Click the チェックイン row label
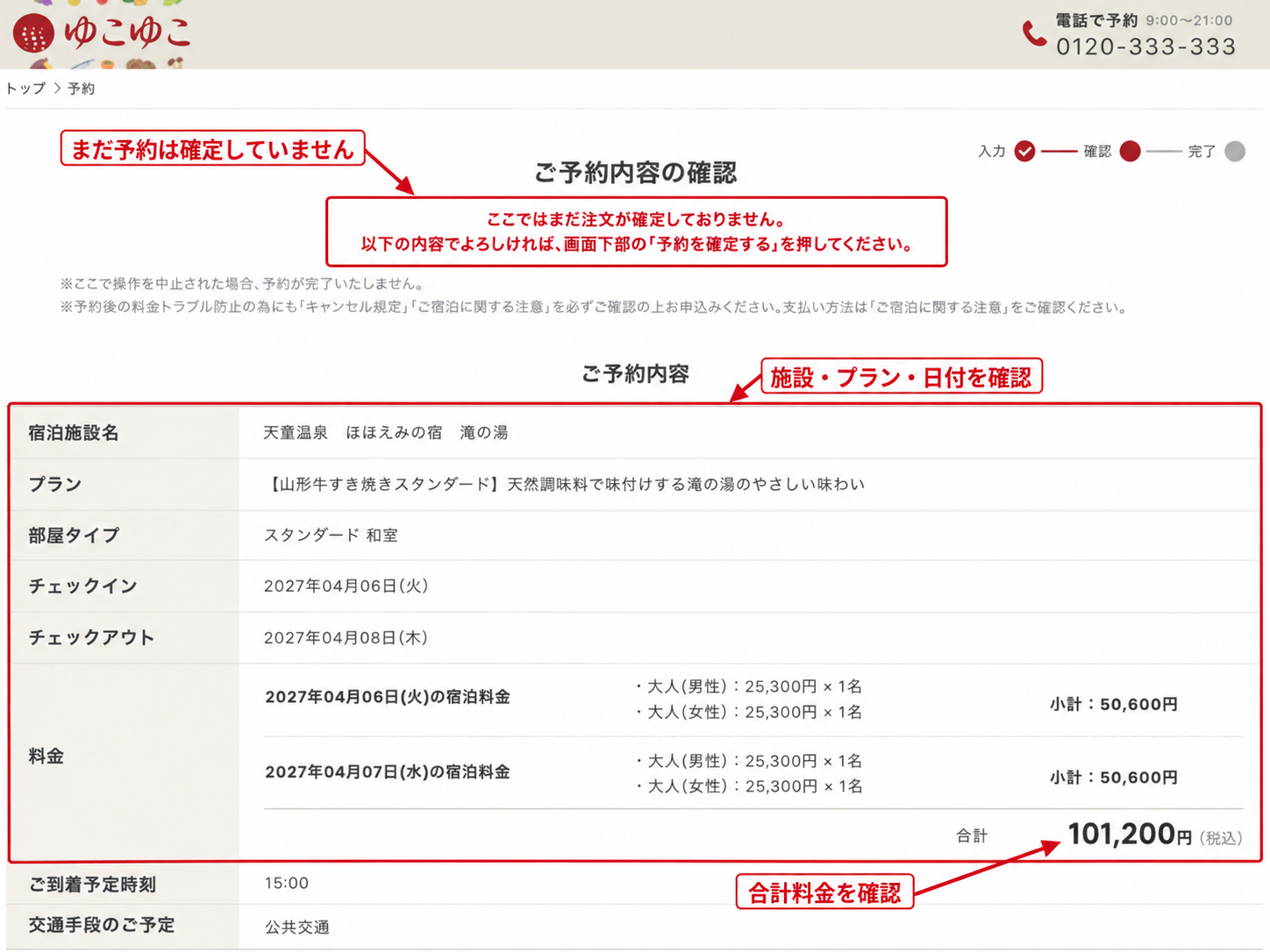The width and height of the screenshot is (1270, 952). (83, 586)
